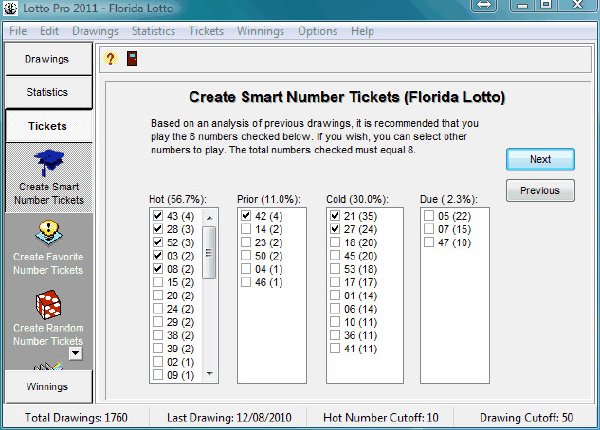Check cold number 45 (20)
Viewport: 600px width, 430px height.
pyautogui.click(x=335, y=256)
